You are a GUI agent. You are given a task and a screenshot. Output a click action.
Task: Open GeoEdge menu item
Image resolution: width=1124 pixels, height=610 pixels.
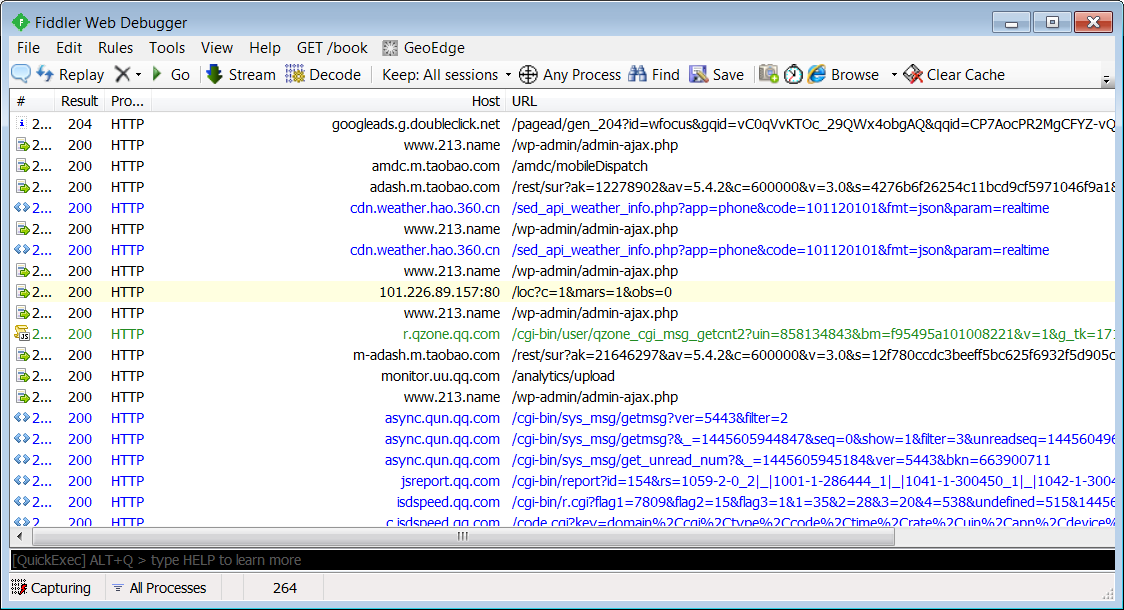click(424, 47)
